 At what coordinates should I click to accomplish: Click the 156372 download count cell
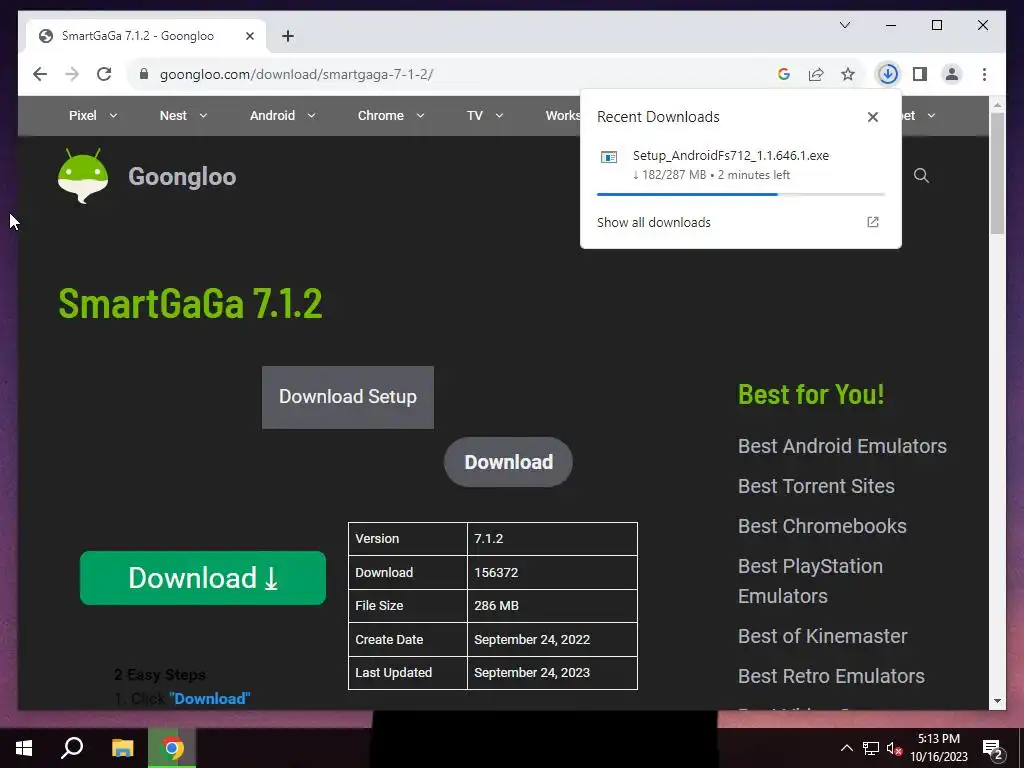click(552, 572)
